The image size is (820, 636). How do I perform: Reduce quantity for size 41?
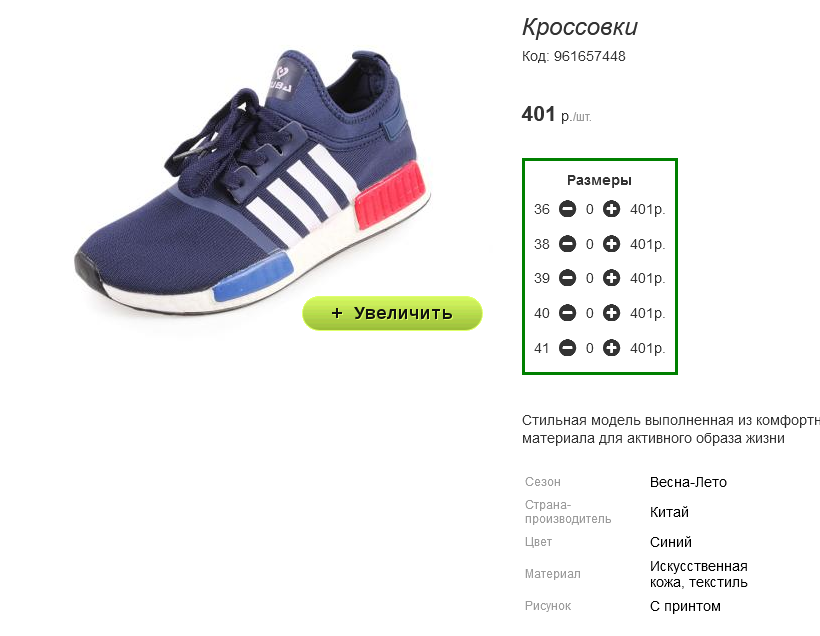567,348
